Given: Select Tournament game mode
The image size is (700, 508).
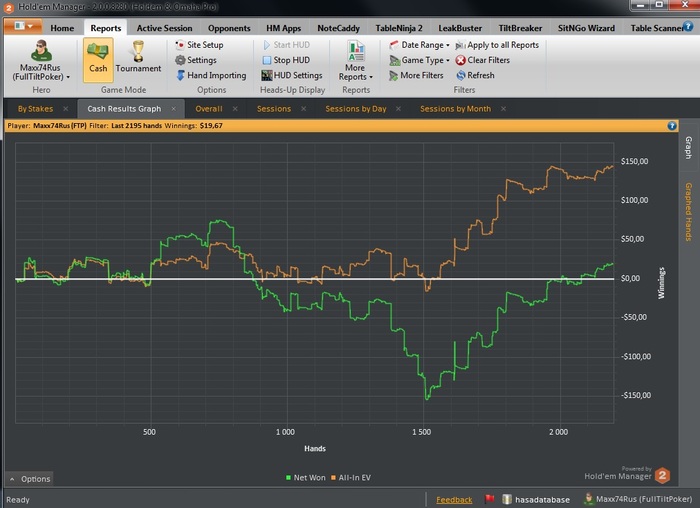Looking at the screenshot, I should pos(138,57).
